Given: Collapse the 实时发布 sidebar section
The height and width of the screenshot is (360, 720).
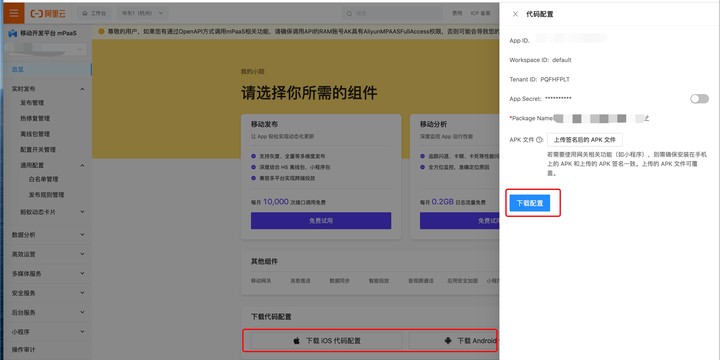Looking at the screenshot, I should [x=83, y=89].
